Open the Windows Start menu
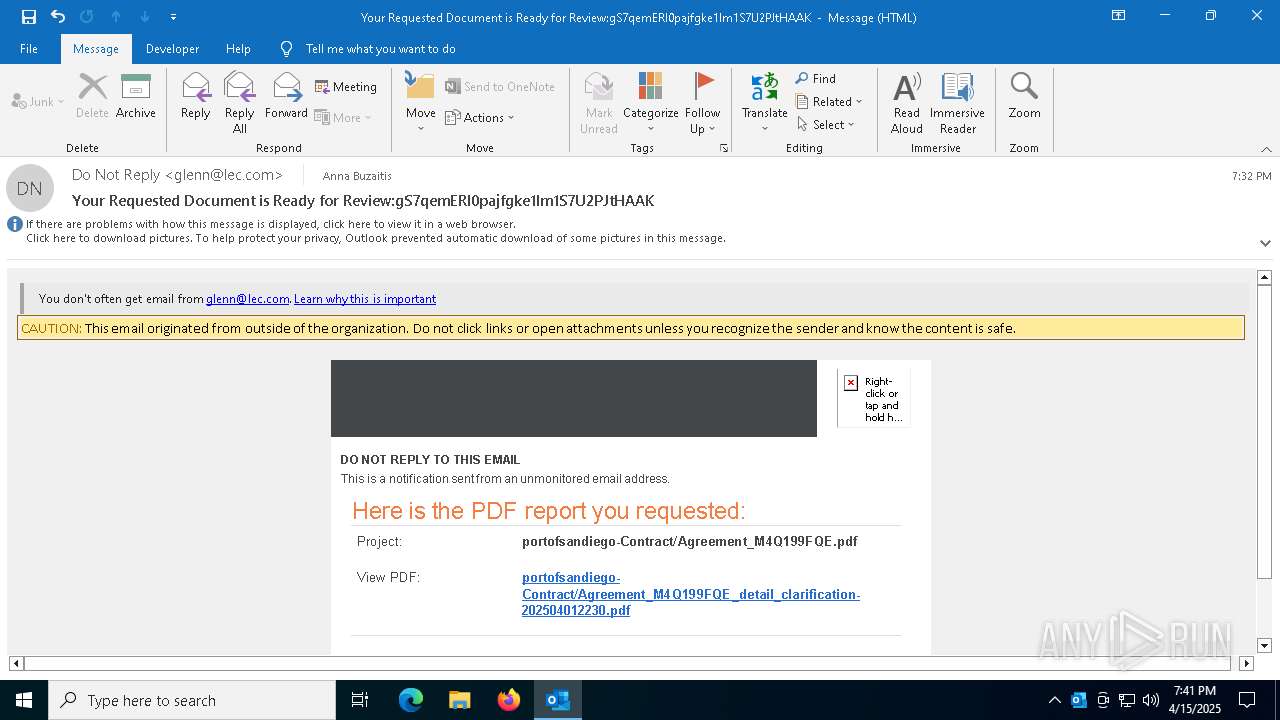Screen dimensions: 1280x720 pyautogui.click(x=24, y=700)
